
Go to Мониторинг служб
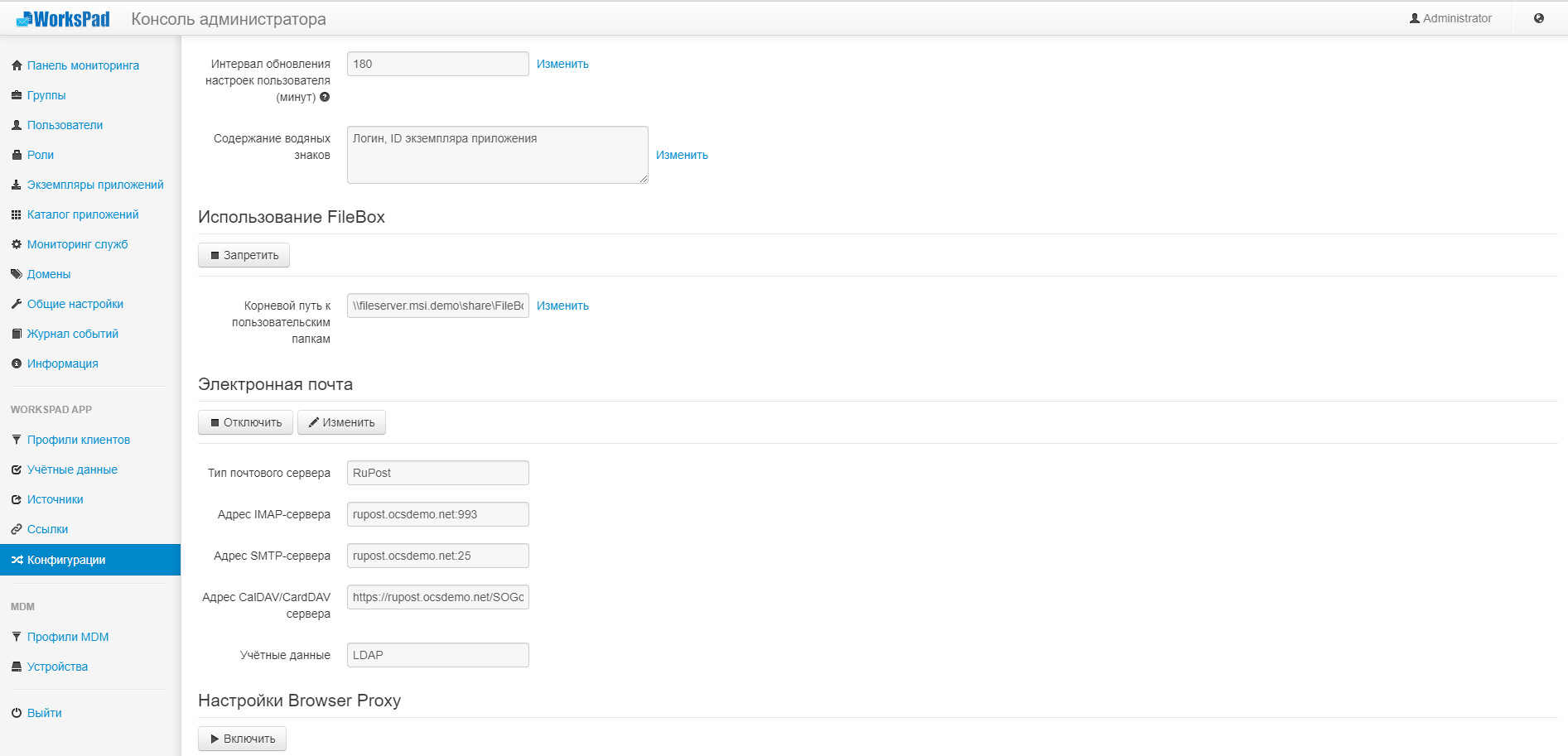(77, 244)
